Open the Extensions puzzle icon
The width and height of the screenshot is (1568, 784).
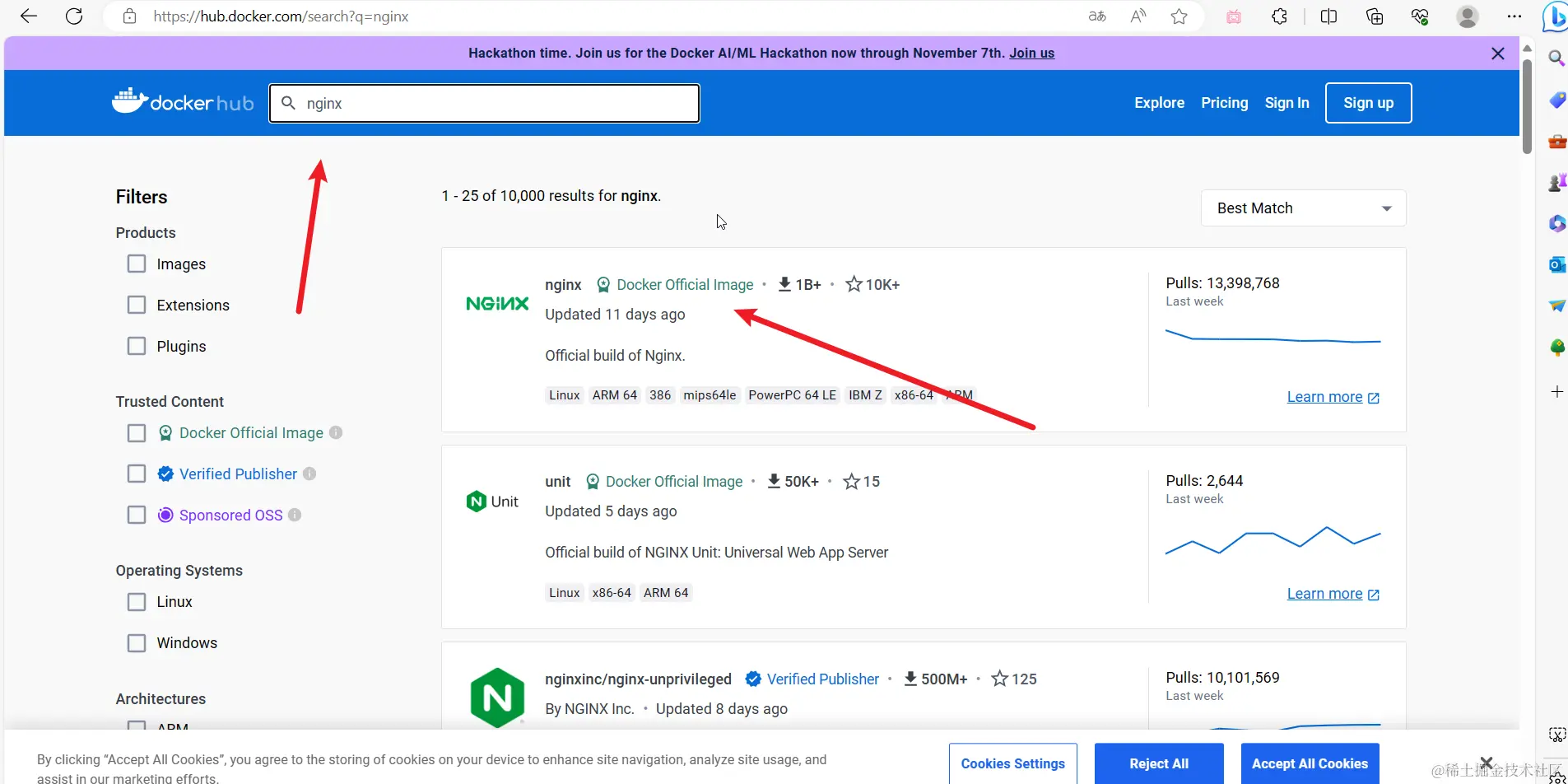1279,16
